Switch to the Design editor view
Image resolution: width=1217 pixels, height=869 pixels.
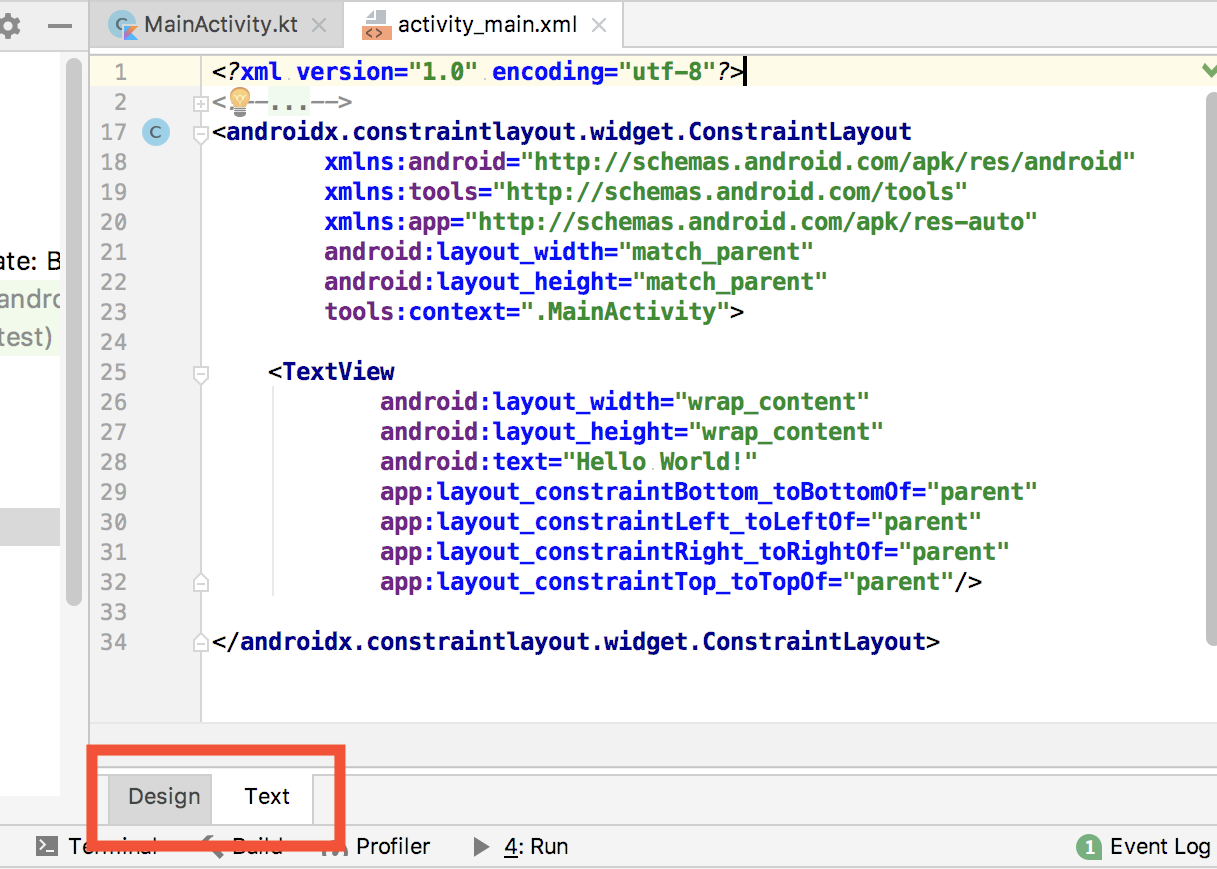coord(164,796)
